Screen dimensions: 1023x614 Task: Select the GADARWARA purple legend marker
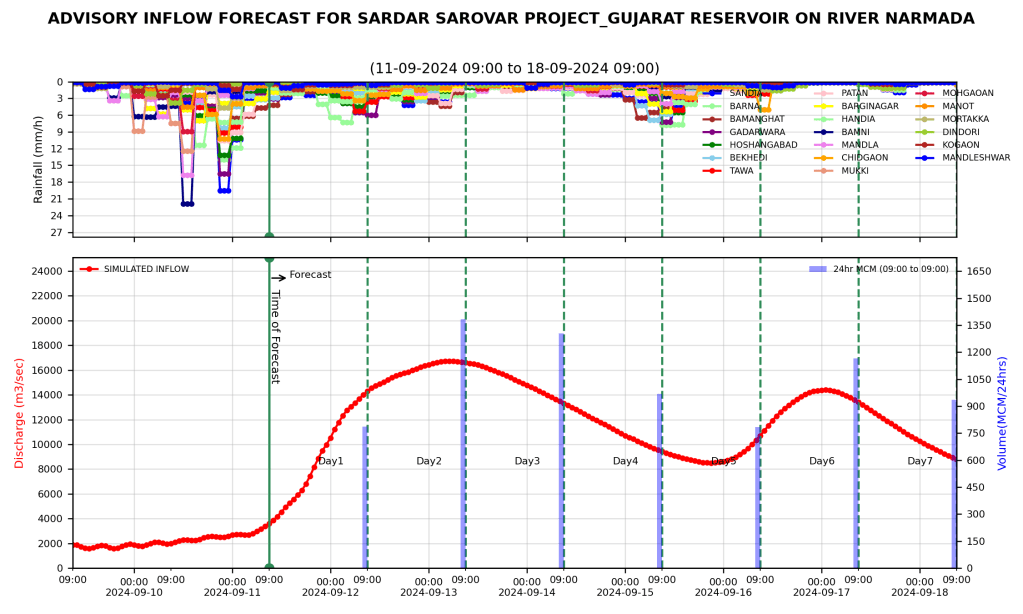[x=712, y=132]
